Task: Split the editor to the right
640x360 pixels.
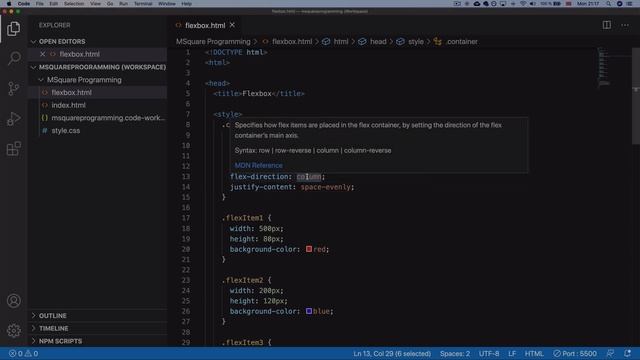Action: coord(607,25)
